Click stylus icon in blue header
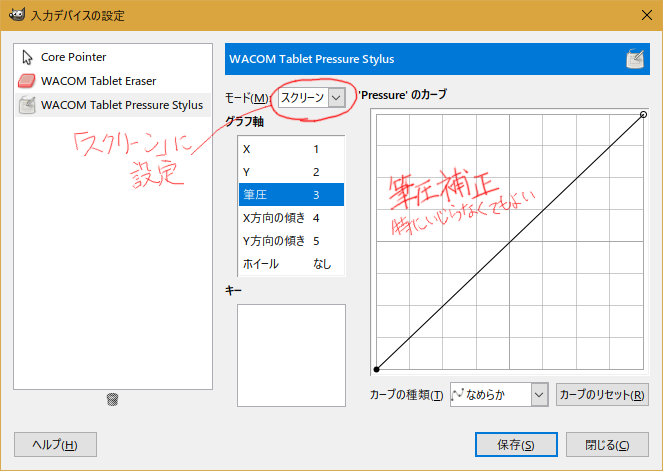Viewport: 663px width, 471px height. [x=635, y=59]
